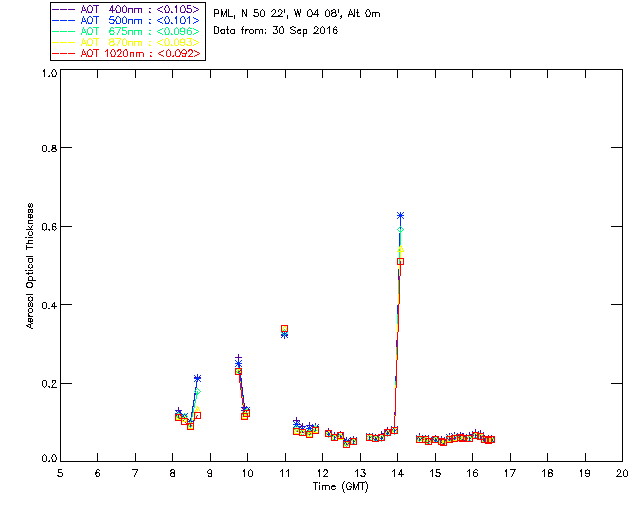
Task: Click the 1.0 y-axis tick label
Action: pos(49,73)
